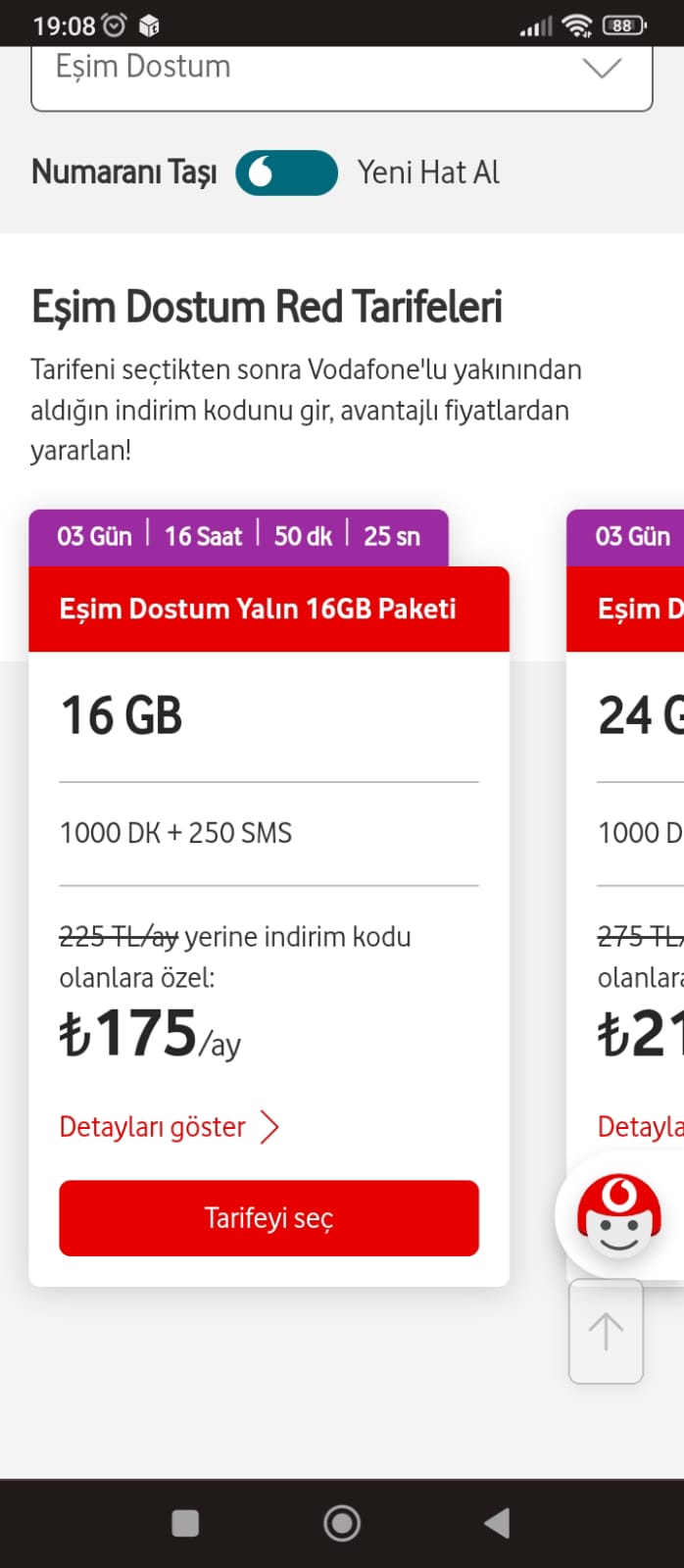
Task: Tap the recent apps square icon
Action: tap(185, 1523)
